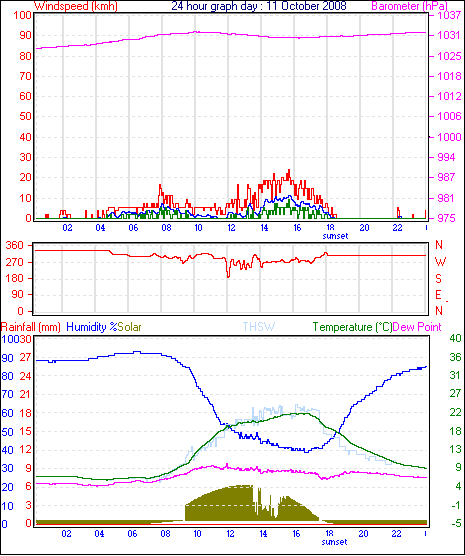465x556 pixels.
Task: Click the '270' wind direction scale value
Action: (x=15, y=262)
